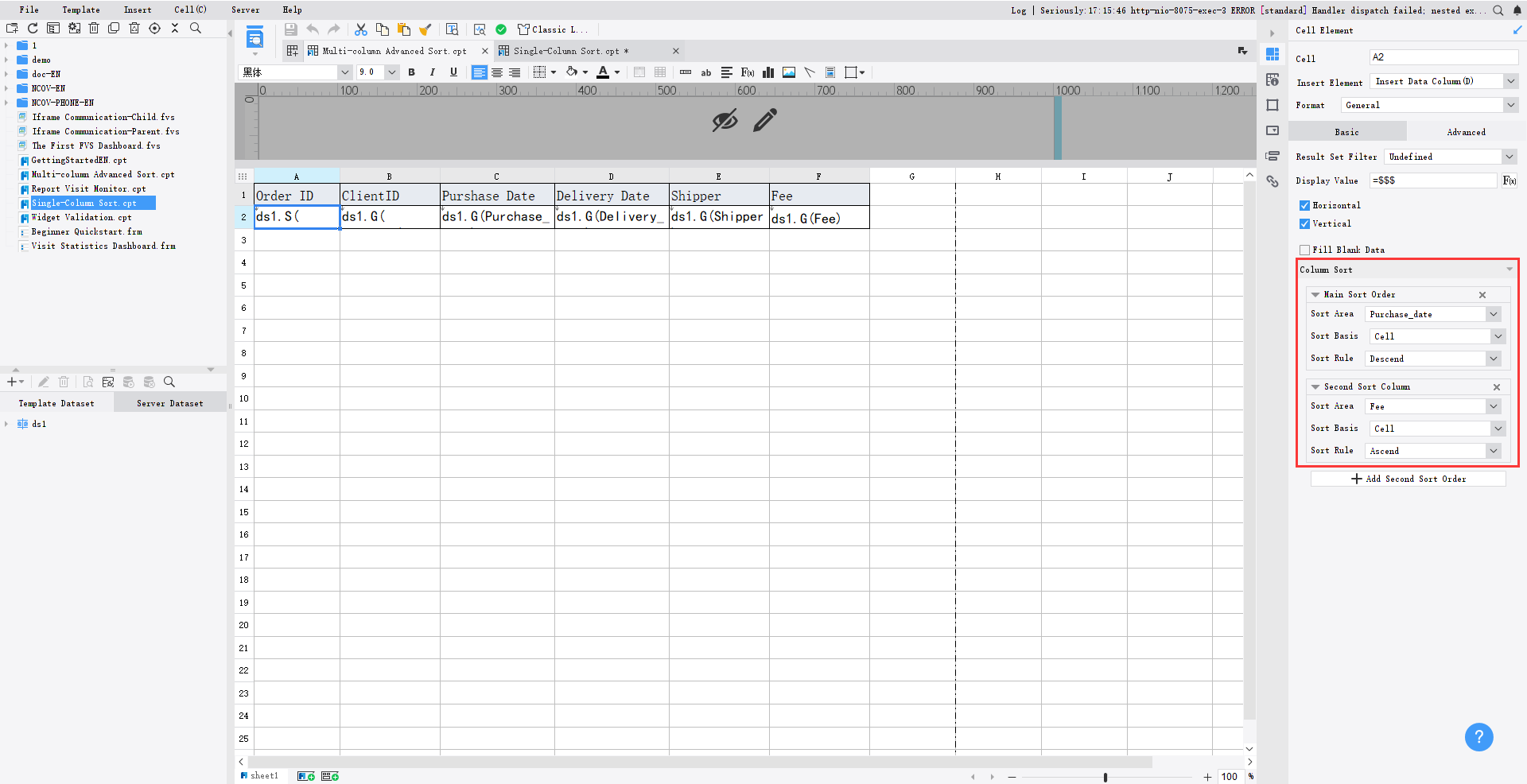Click the font color A swatch
Image resolution: width=1527 pixels, height=784 pixels.
603,72
